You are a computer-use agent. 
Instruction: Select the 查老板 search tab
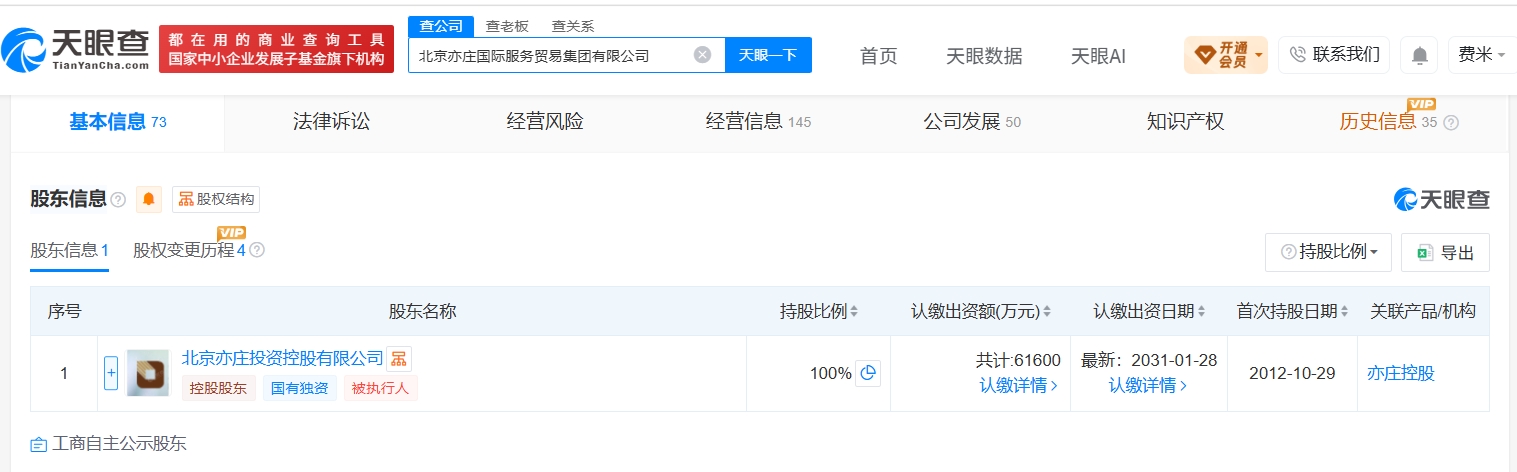point(508,26)
